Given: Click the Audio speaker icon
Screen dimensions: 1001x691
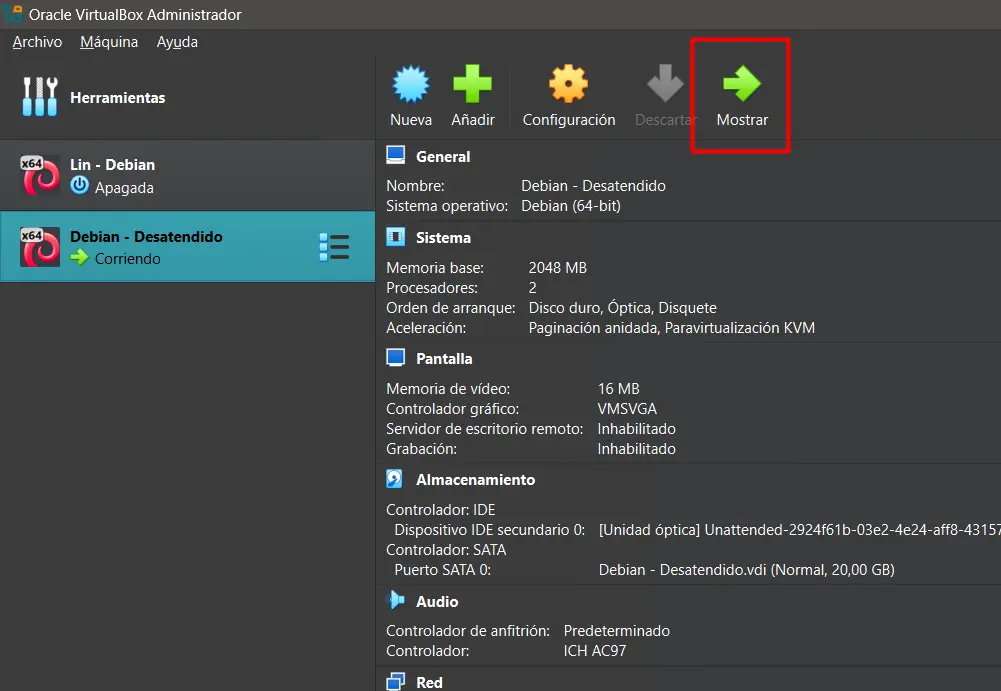Looking at the screenshot, I should [x=395, y=601].
